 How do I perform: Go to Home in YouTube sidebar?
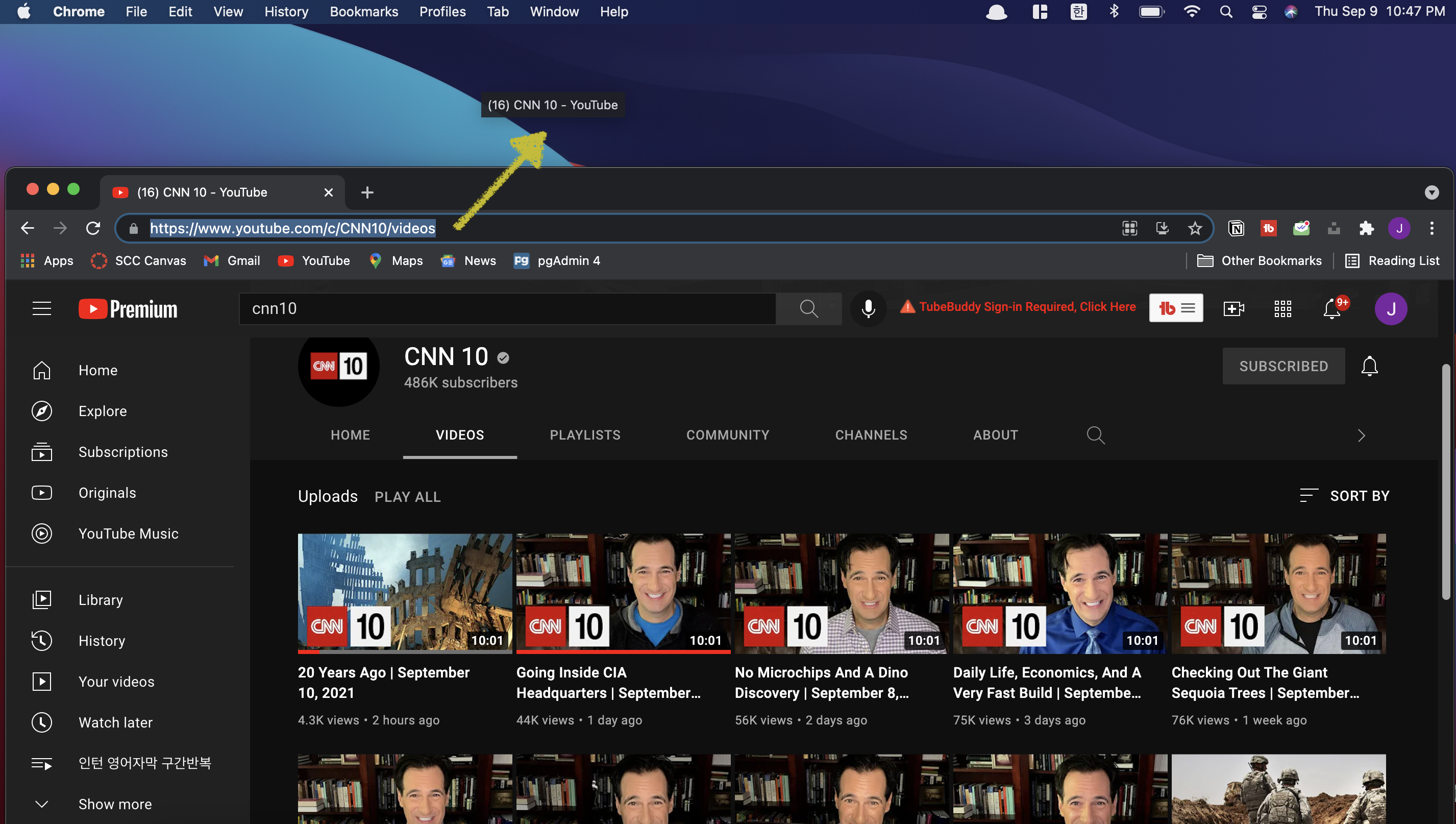127,370
